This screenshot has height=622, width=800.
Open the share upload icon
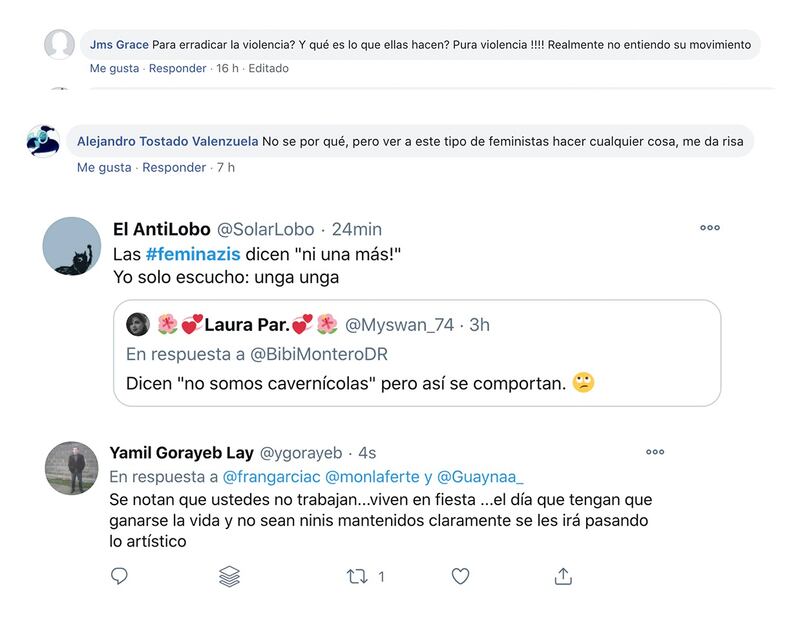click(563, 576)
